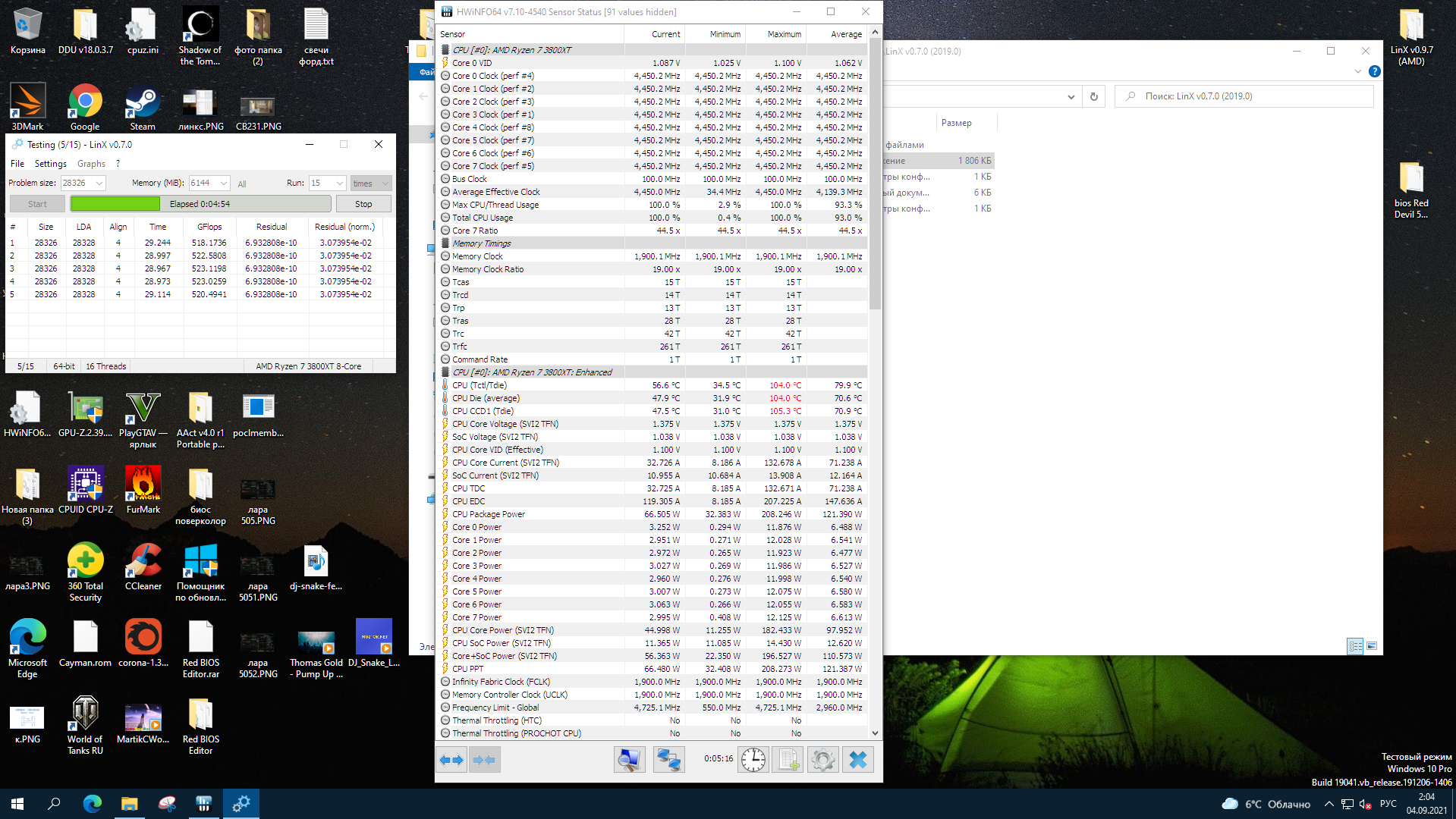1456x819 pixels.
Task: Reset sensor timer with the clock icon
Action: 753,760
